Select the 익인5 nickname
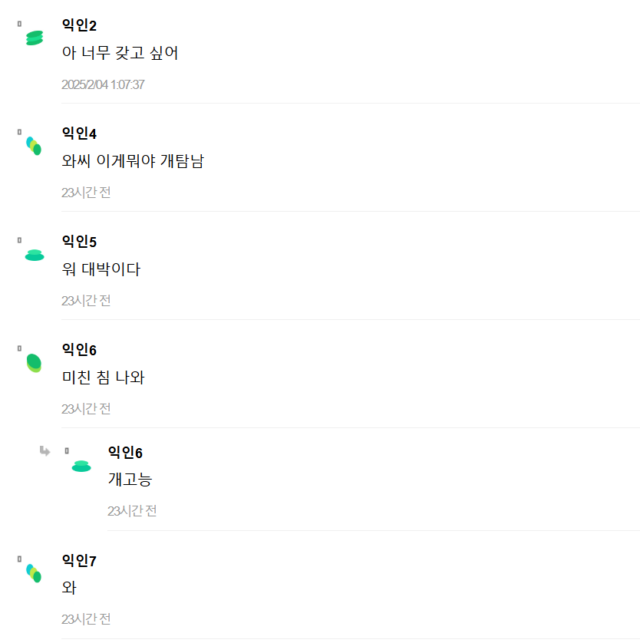 [x=79, y=241]
